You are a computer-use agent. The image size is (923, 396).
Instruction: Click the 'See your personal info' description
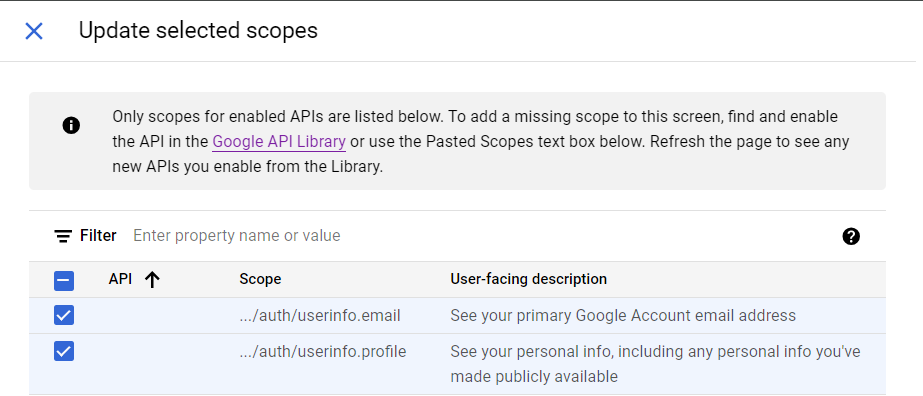tap(655, 364)
